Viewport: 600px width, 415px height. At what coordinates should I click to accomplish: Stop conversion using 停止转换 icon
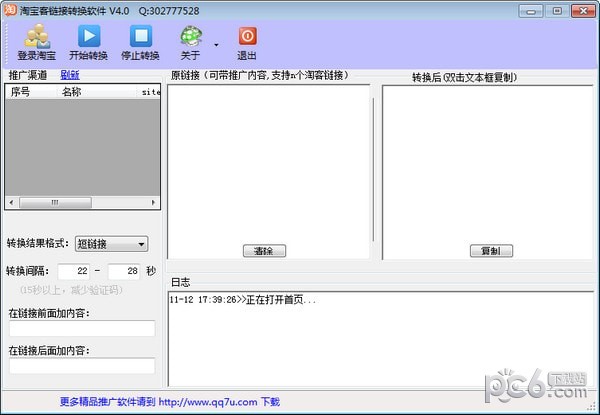click(x=140, y=42)
